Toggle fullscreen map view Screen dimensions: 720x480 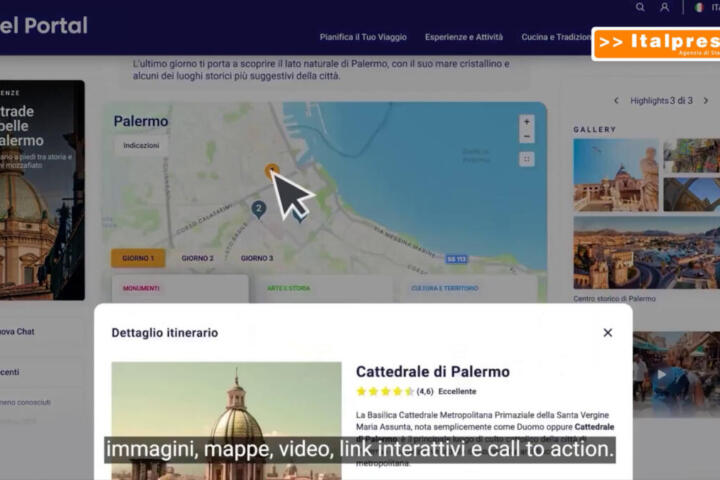click(527, 159)
